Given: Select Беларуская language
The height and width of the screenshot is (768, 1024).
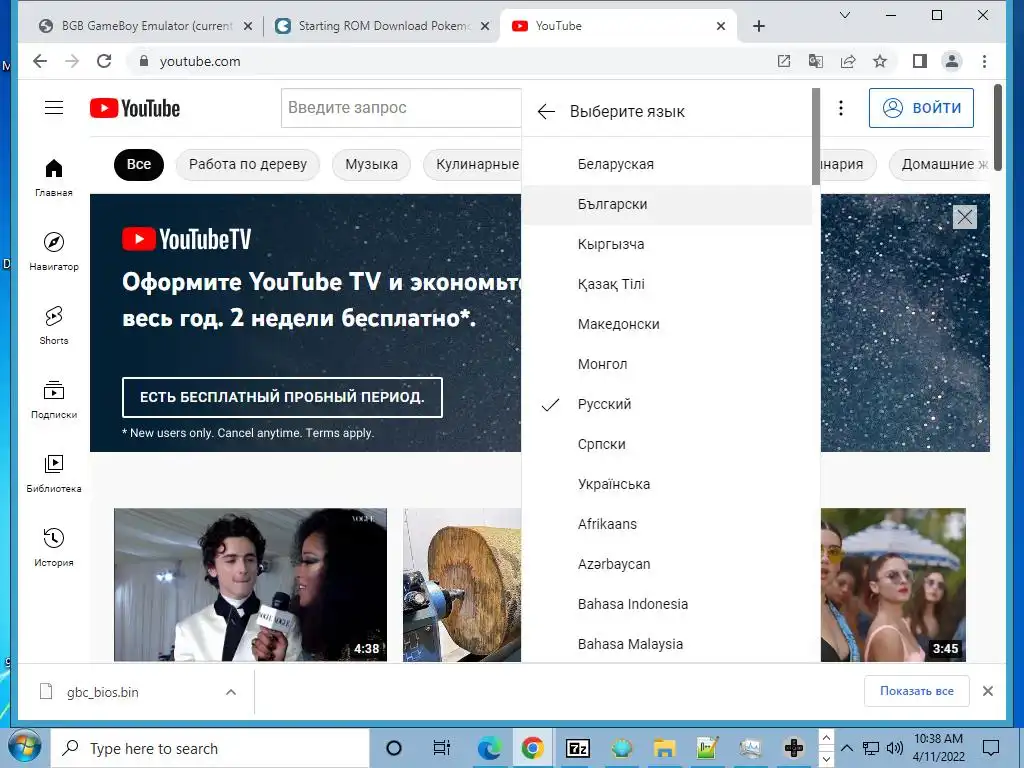Looking at the screenshot, I should 667,165.
